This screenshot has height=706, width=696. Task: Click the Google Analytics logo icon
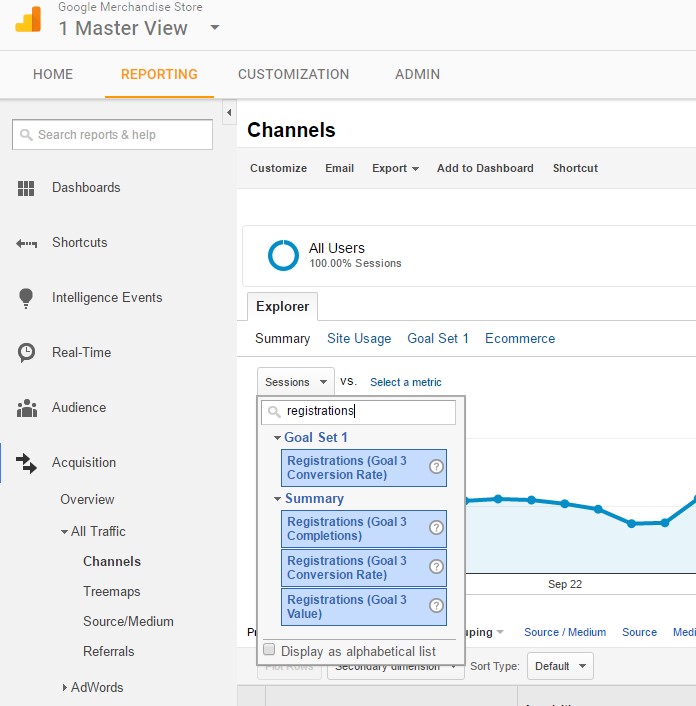click(28, 19)
